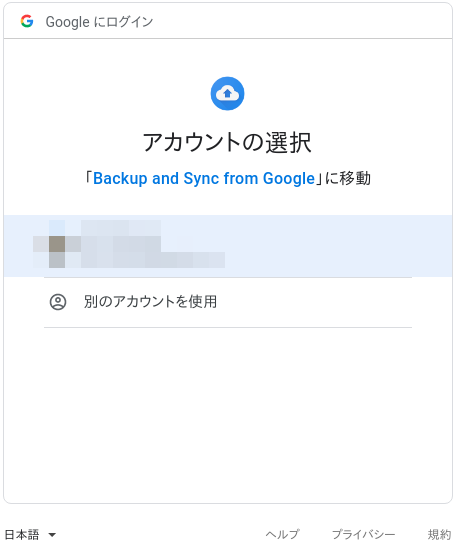461x553 pixels.
Task: Select the blurred account avatar
Action: tap(57, 244)
